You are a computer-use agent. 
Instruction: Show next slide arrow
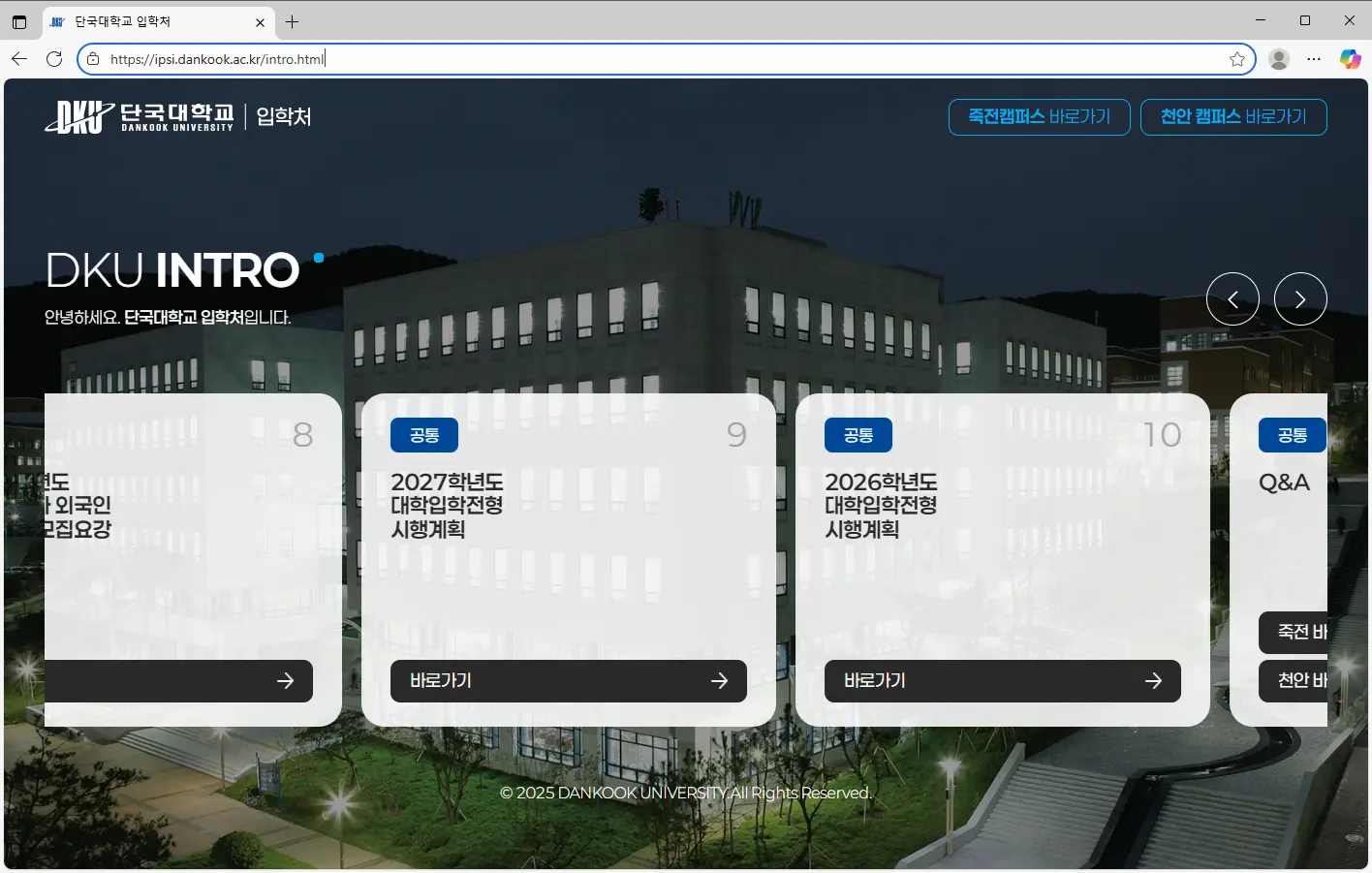[1300, 299]
